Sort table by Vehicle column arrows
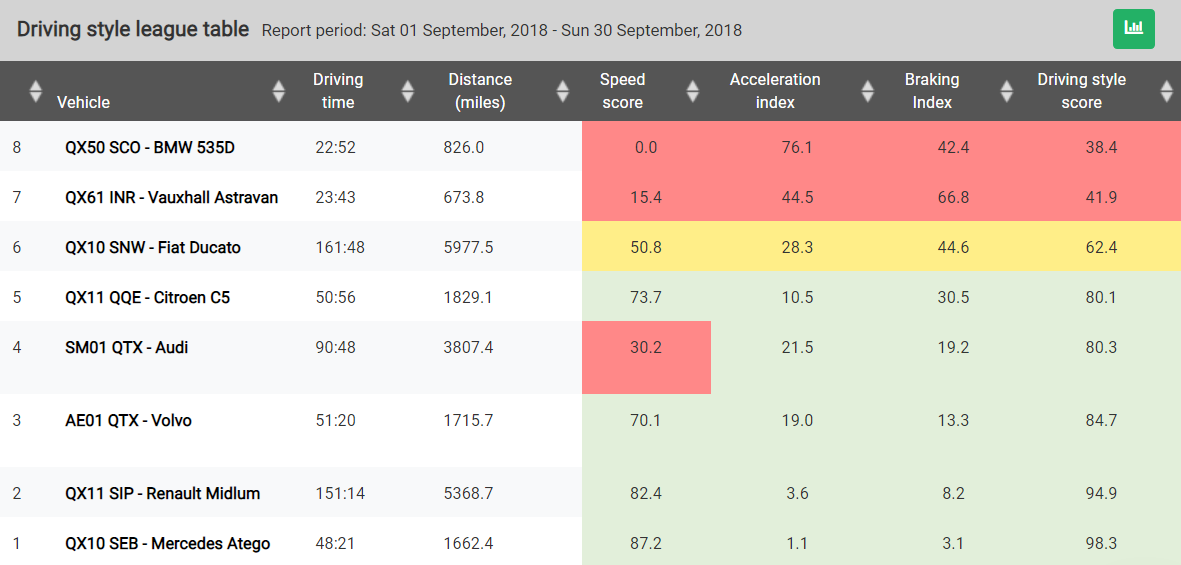This screenshot has height=565, width=1181. tap(278, 91)
